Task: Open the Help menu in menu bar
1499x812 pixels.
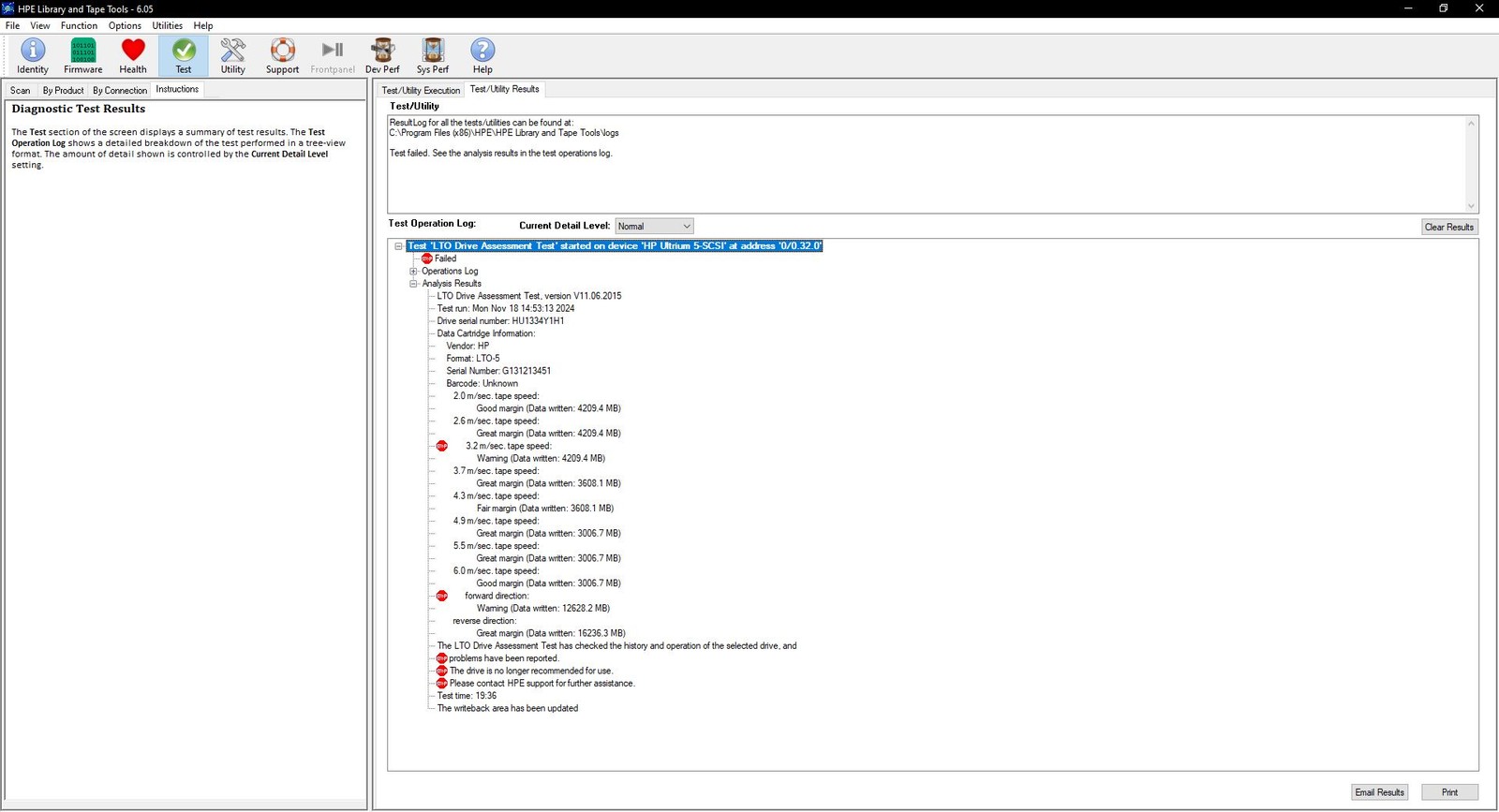Action: pos(203,25)
